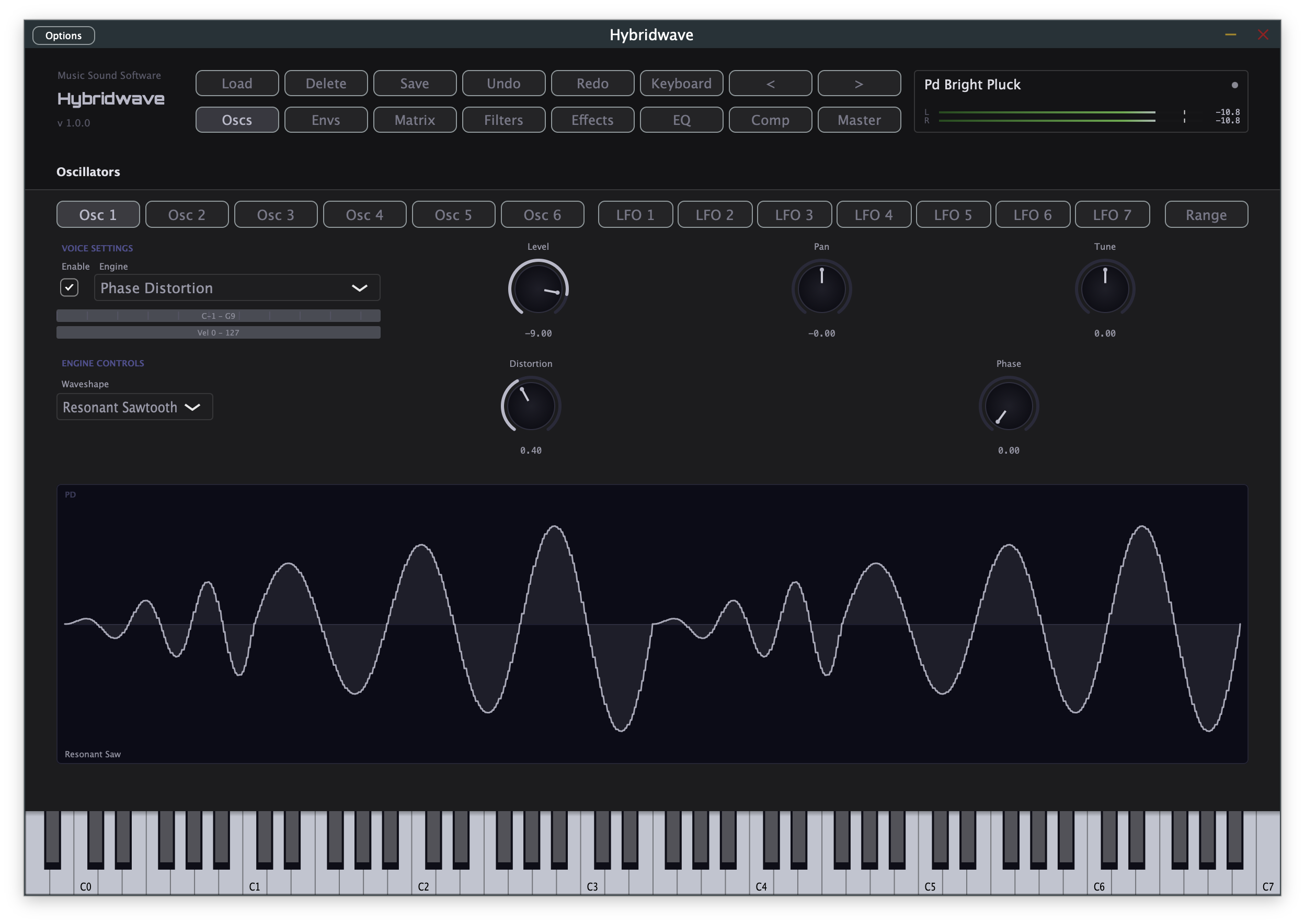
Task: Toggle the Keyboard button
Action: pos(681,83)
